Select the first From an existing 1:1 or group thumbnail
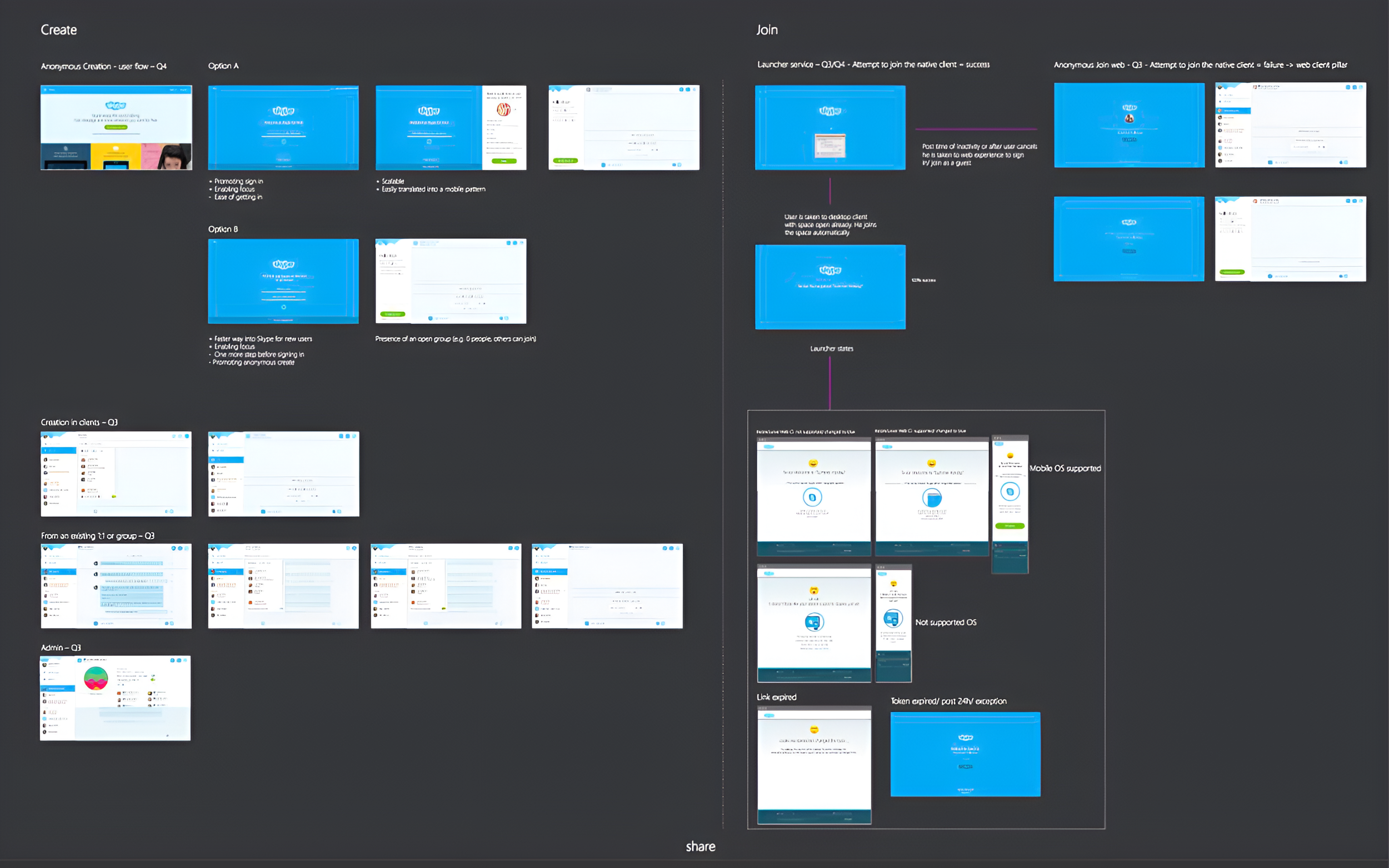Image resolution: width=1389 pixels, height=868 pixels. click(x=116, y=585)
